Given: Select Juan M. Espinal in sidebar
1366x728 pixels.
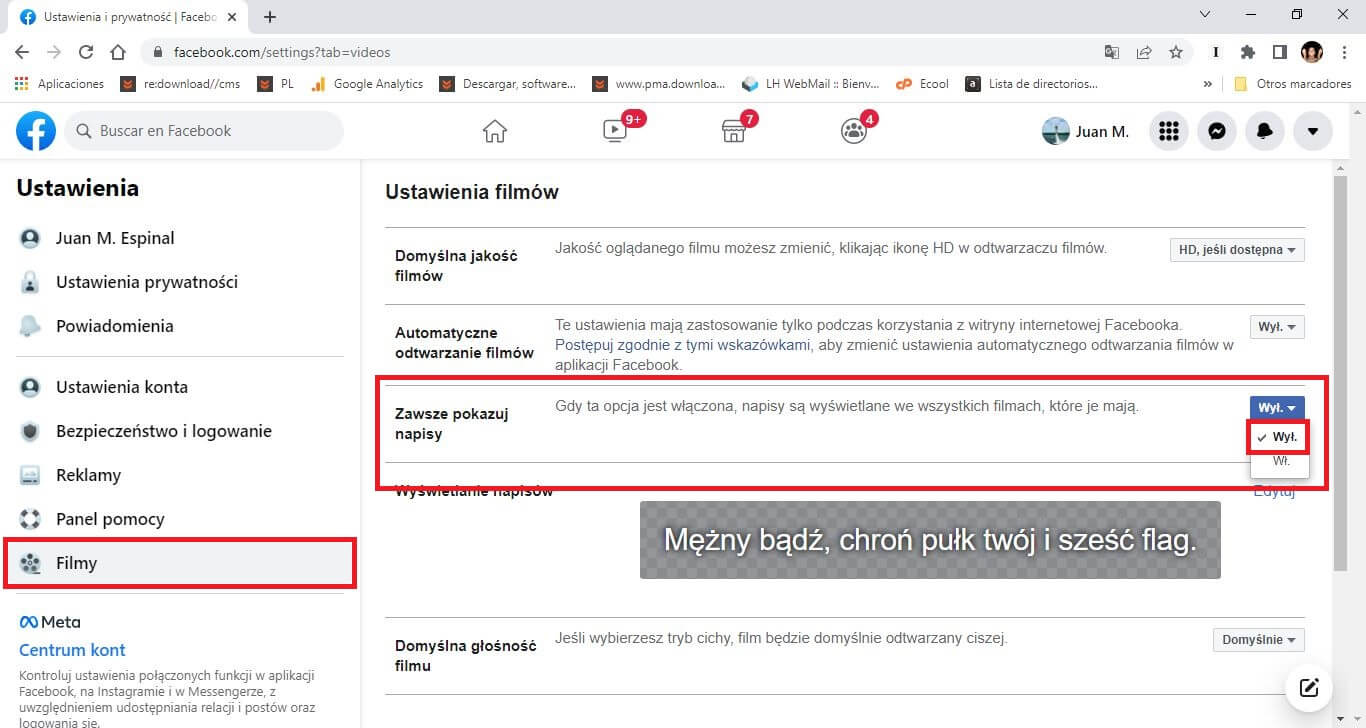Looking at the screenshot, I should tap(180, 238).
